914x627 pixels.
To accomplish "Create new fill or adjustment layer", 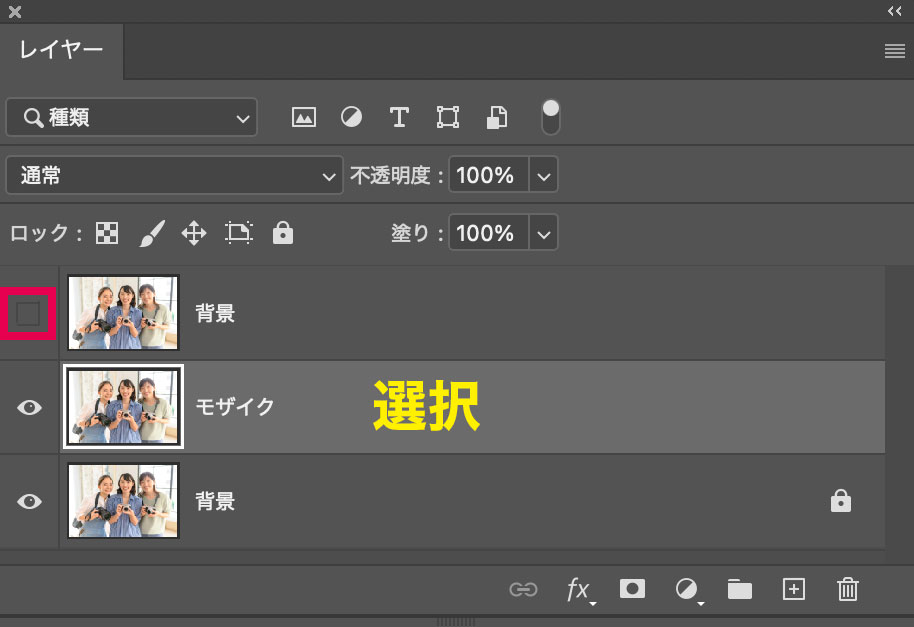I will pos(688,590).
